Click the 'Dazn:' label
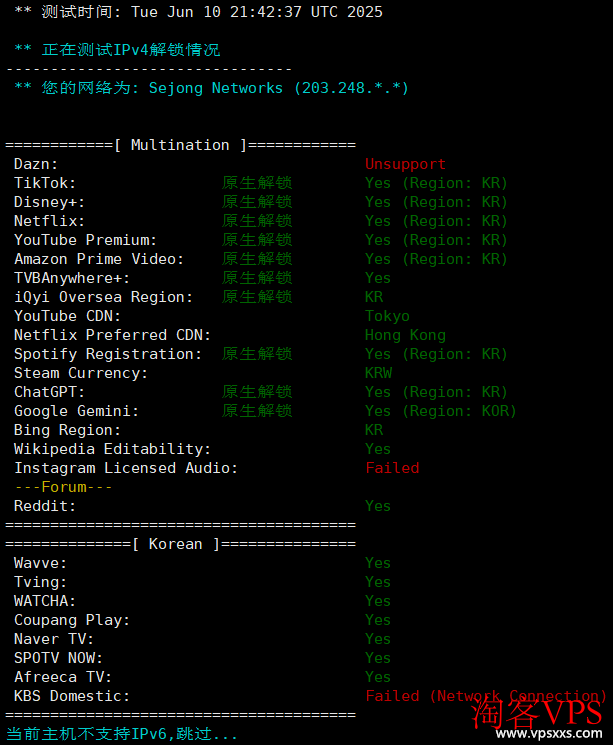 click(36, 164)
